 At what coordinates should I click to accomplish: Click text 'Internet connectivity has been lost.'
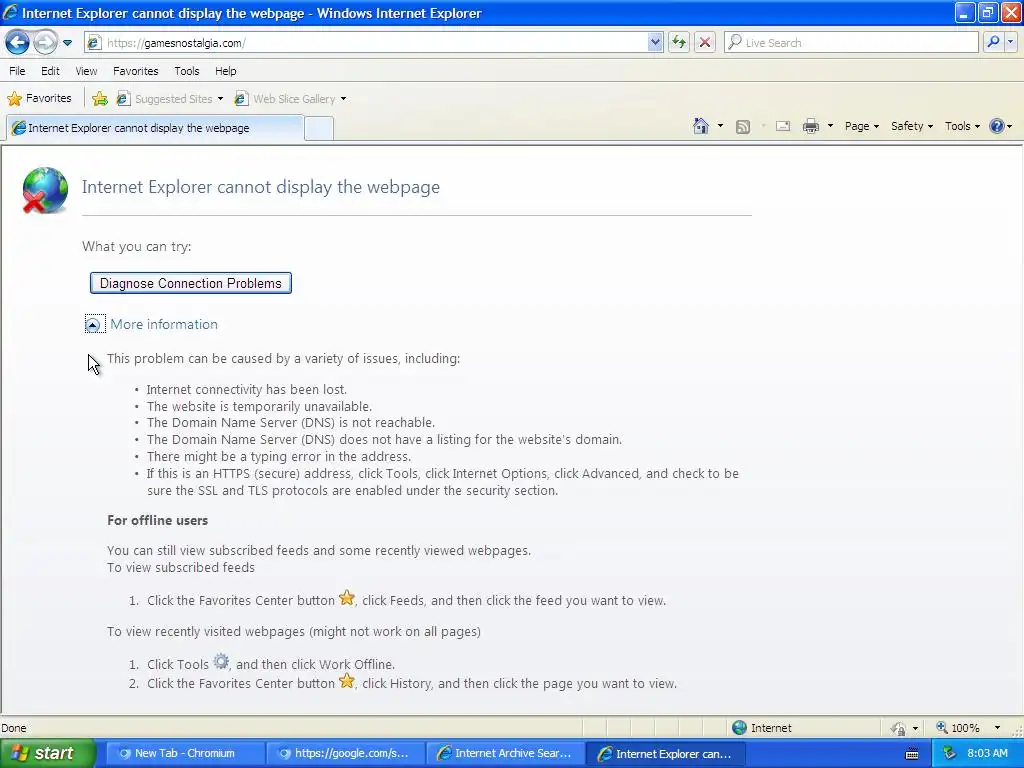coord(247,390)
